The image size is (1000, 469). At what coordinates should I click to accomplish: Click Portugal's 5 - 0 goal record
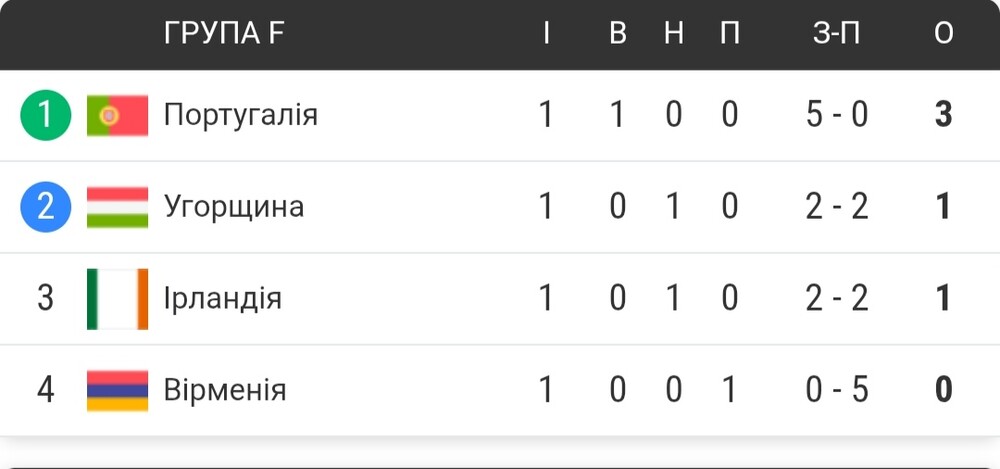837,115
